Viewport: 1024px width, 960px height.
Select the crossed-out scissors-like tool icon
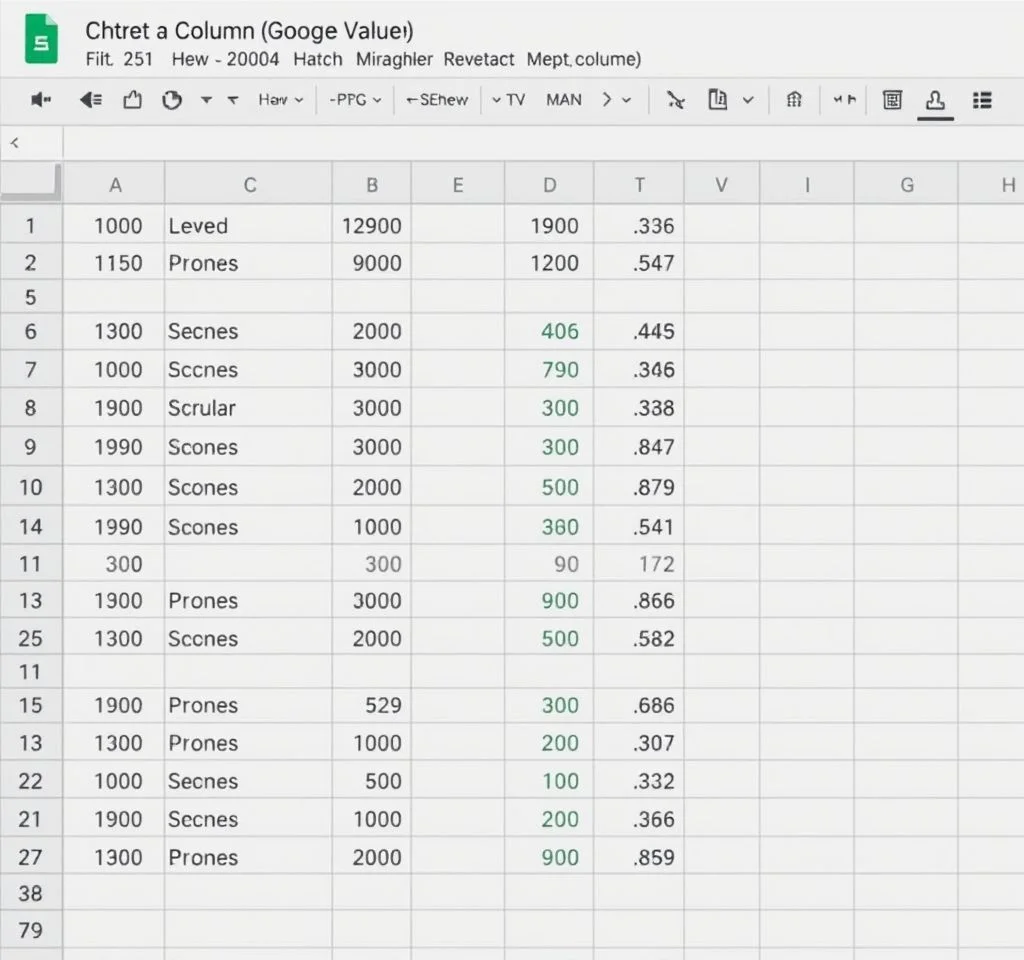(x=676, y=100)
